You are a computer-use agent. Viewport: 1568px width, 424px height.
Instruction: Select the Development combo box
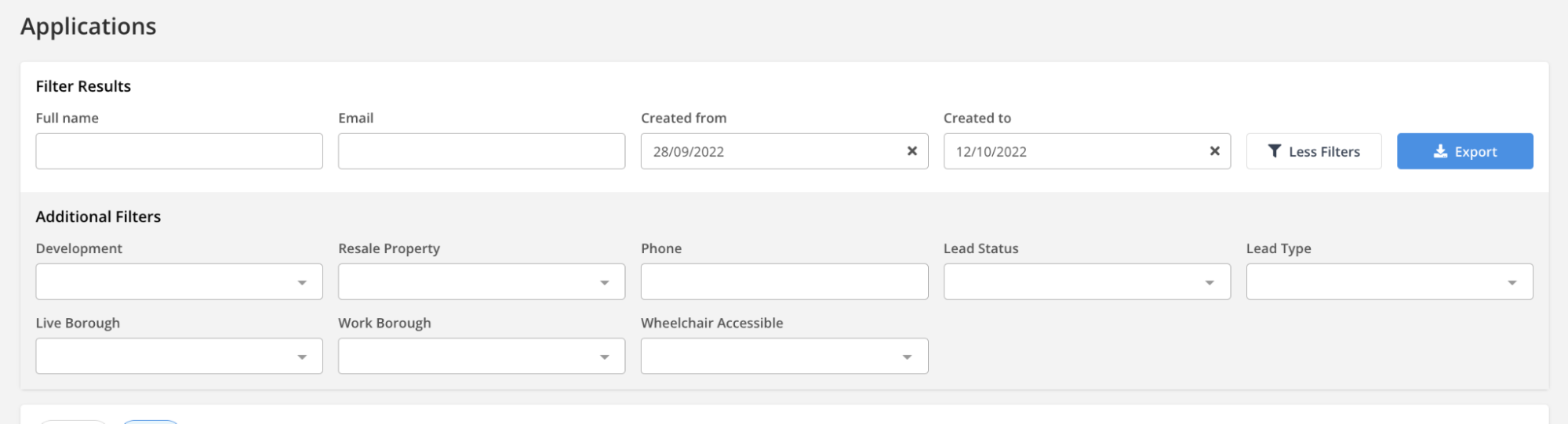(165, 282)
